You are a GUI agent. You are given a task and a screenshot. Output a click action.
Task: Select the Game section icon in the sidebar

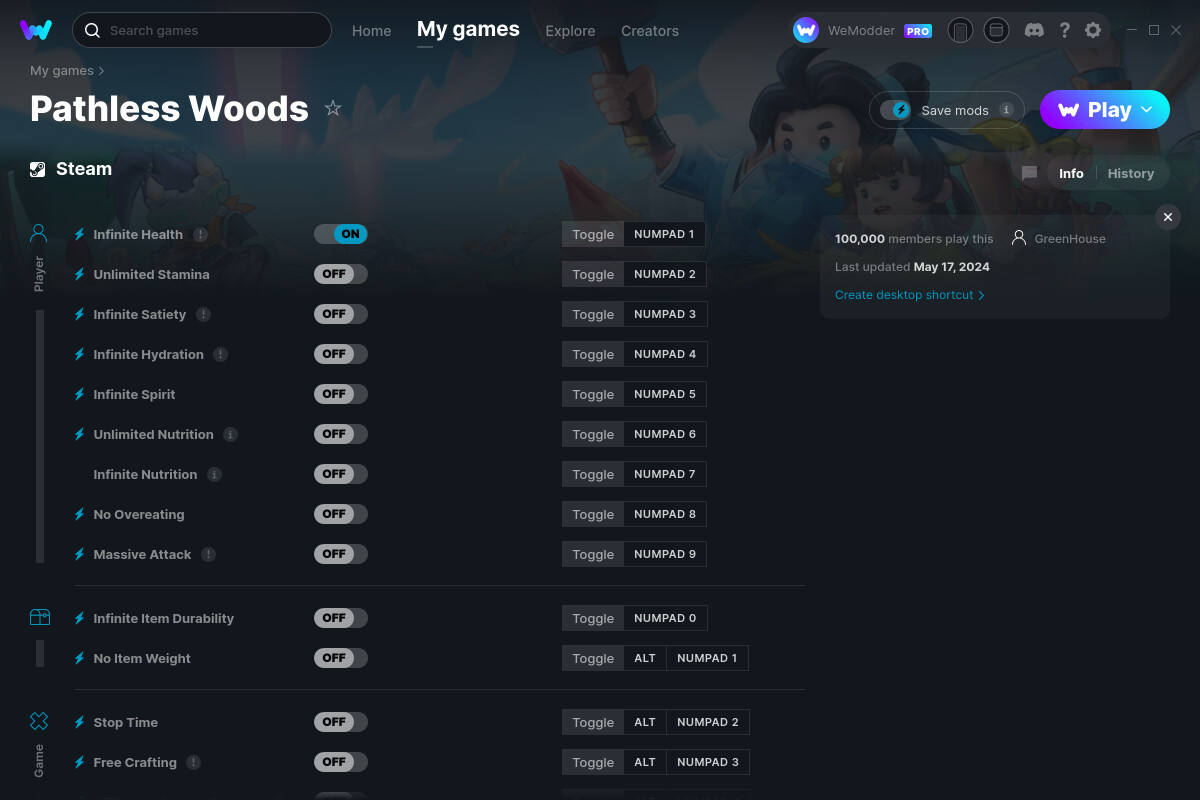tap(39, 720)
